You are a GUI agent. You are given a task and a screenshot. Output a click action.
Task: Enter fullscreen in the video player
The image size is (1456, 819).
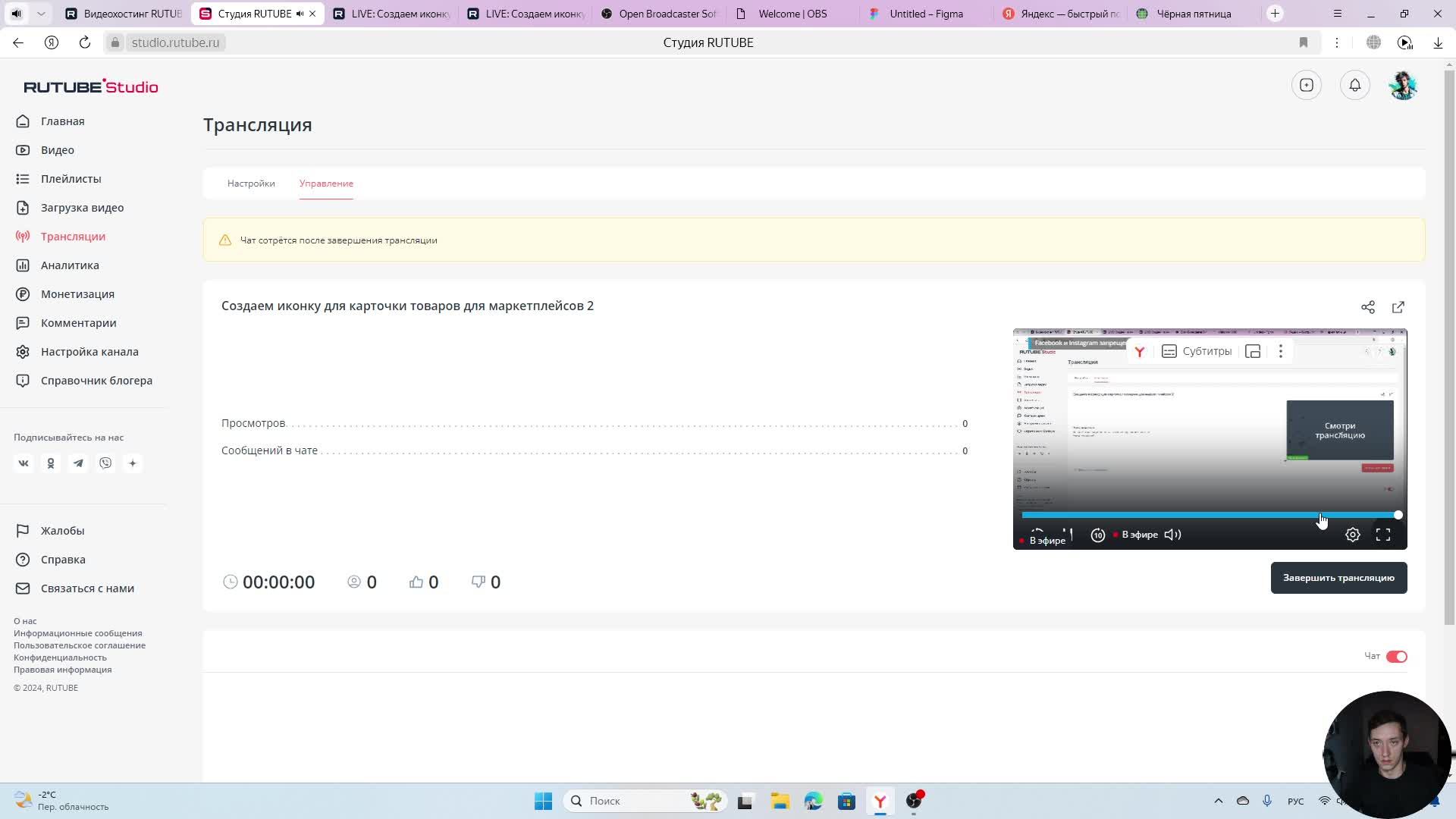click(1382, 535)
